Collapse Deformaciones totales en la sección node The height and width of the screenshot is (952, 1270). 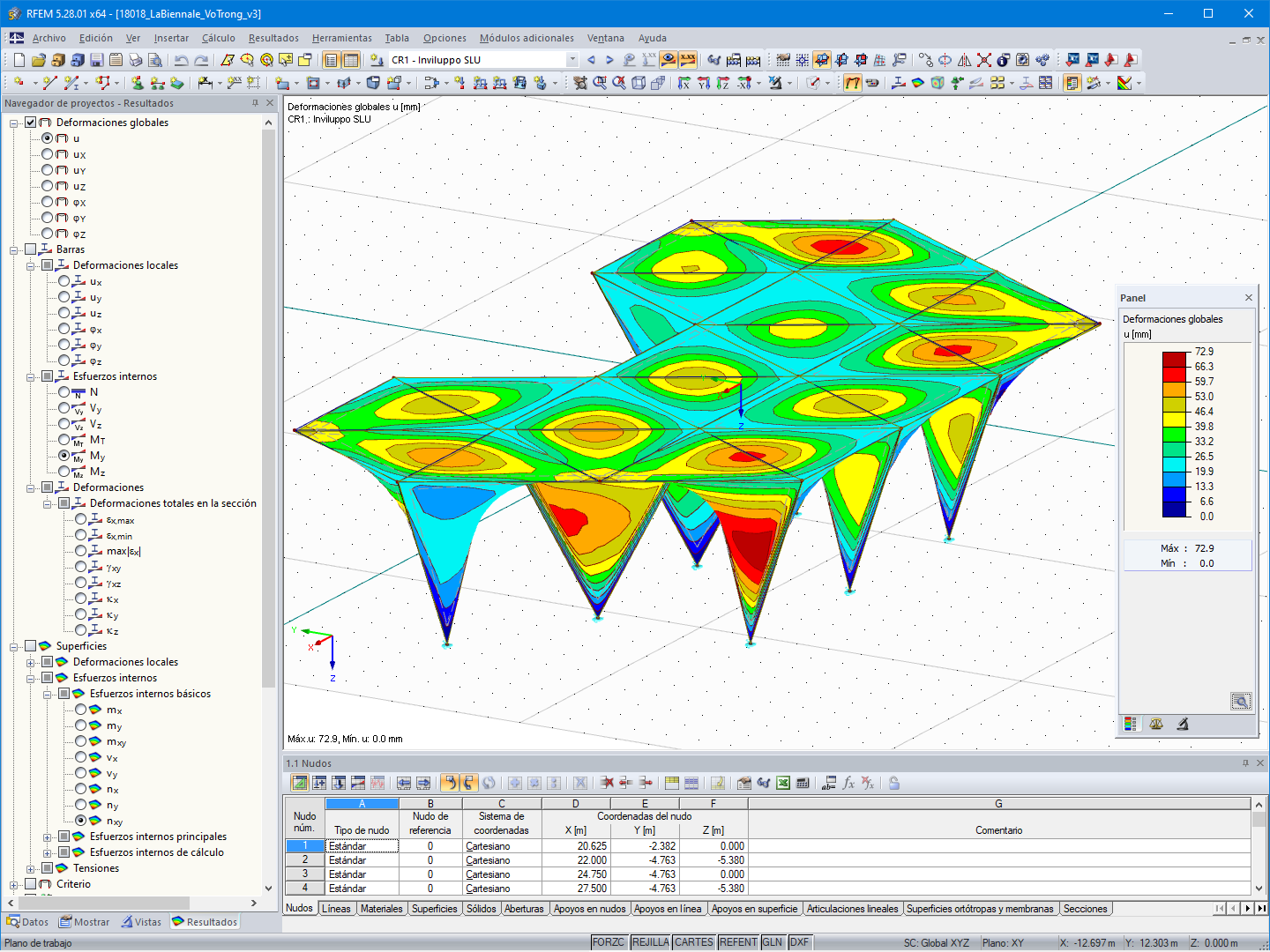[48, 503]
